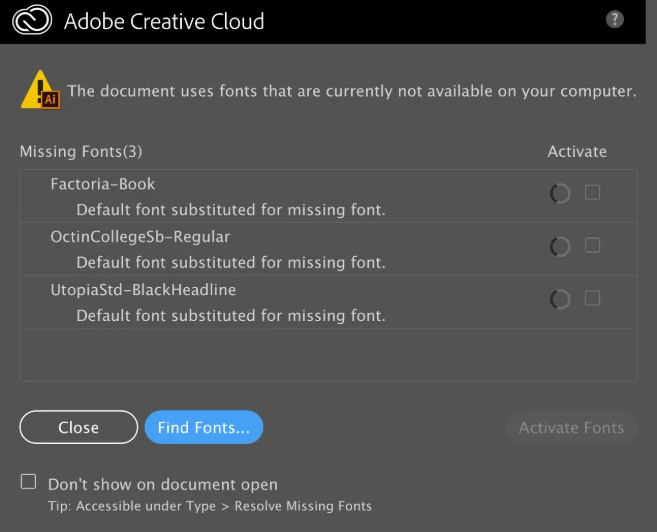657x532 pixels.
Task: Click the Adobe Creative Cloud title text
Action: click(164, 21)
